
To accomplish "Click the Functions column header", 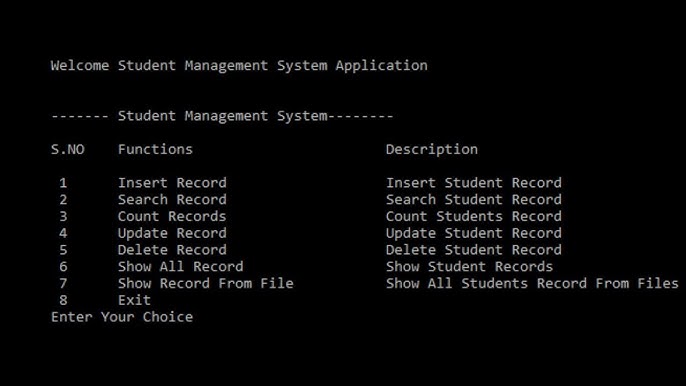I will [x=155, y=149].
